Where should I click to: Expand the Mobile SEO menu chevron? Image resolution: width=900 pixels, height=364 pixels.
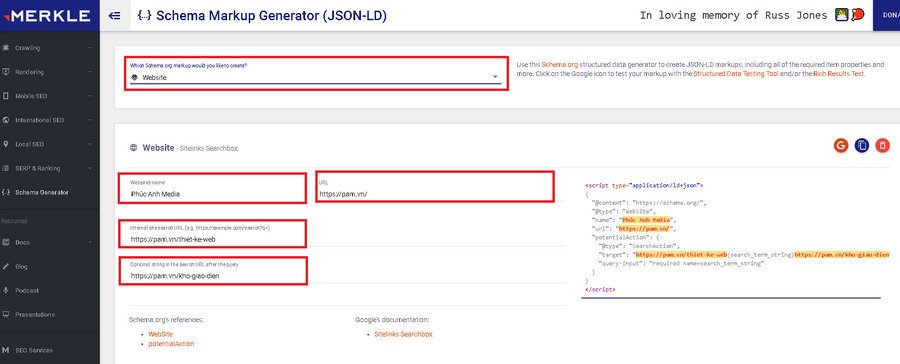coord(90,96)
